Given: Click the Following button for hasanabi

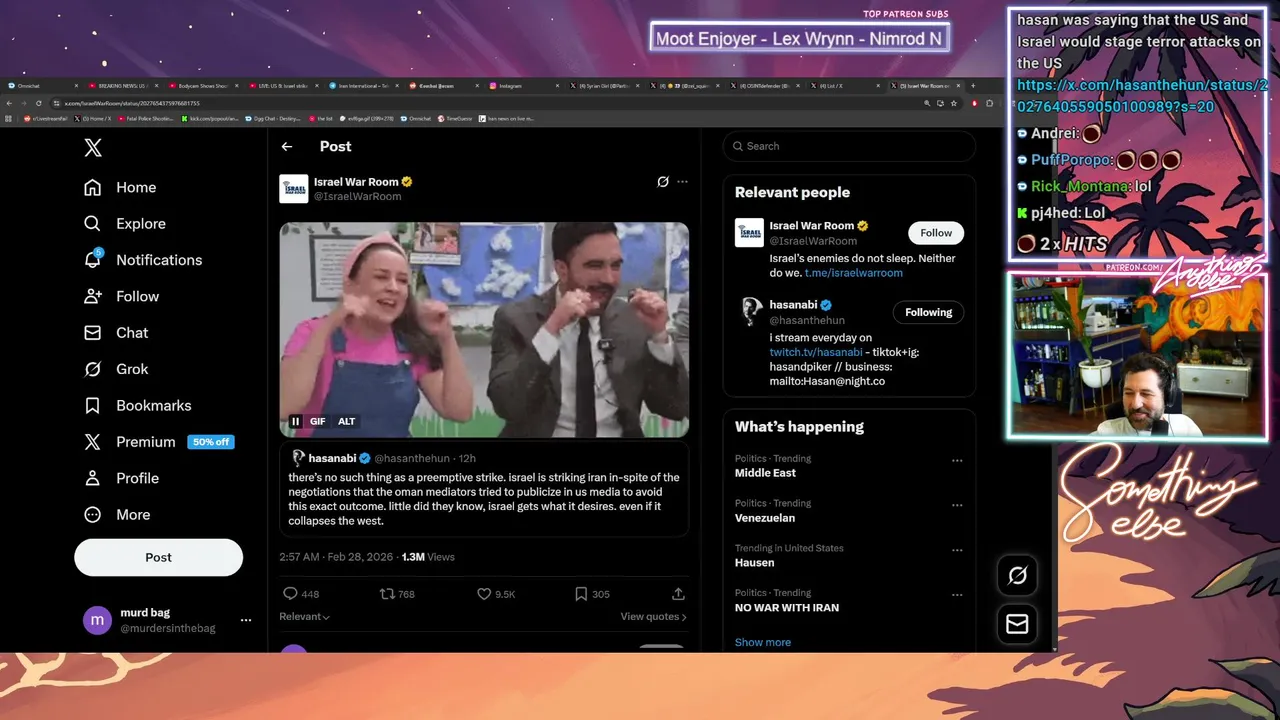Looking at the screenshot, I should (928, 312).
